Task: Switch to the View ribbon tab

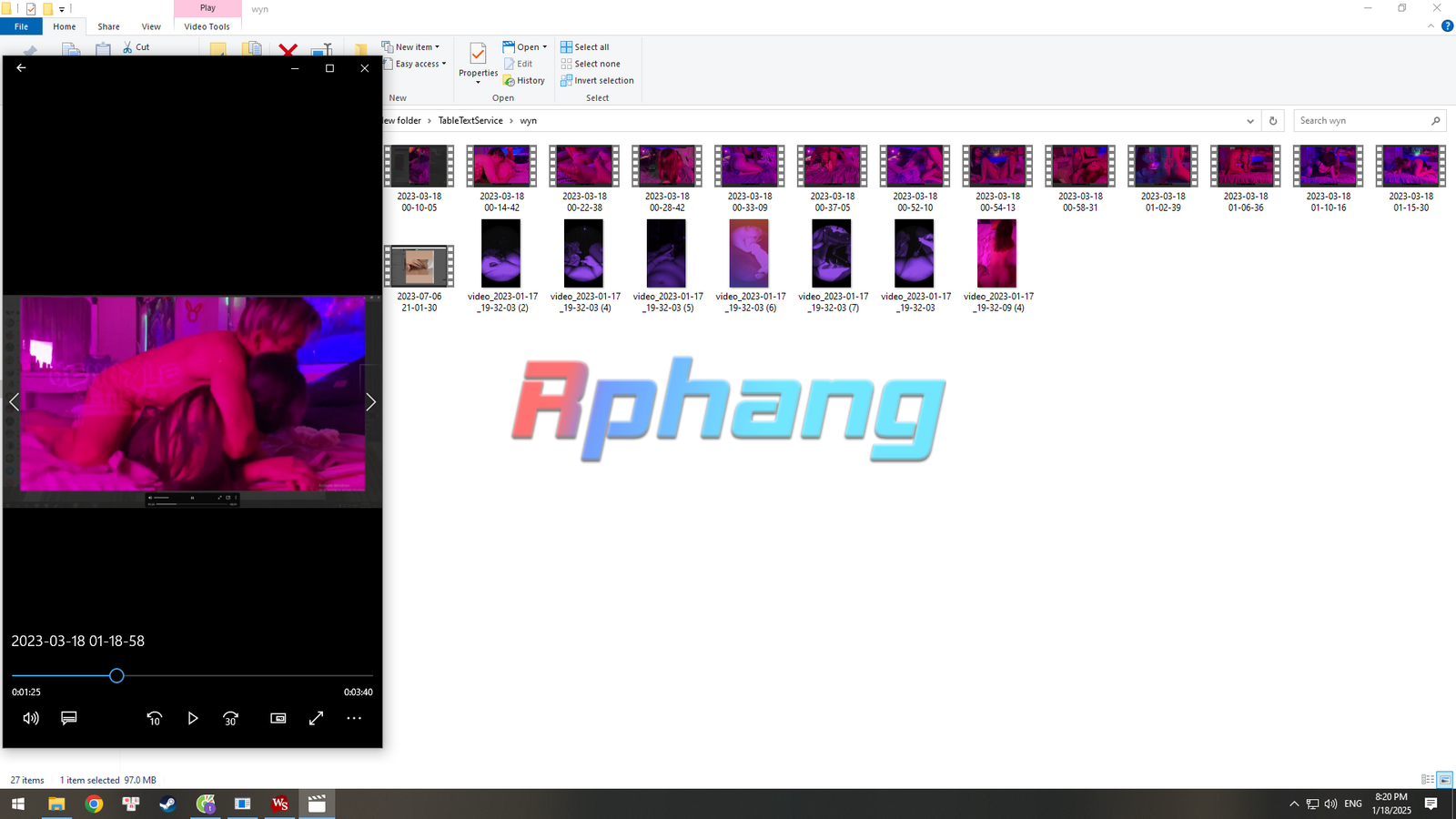Action: click(151, 26)
